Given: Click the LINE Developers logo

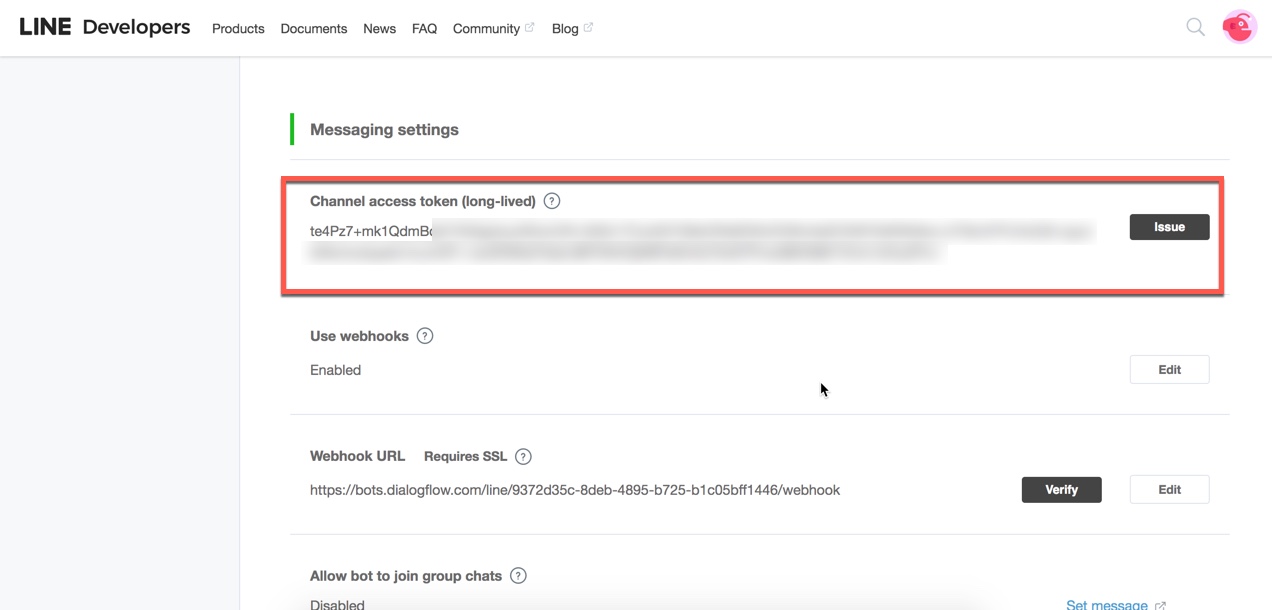Looking at the screenshot, I should (x=105, y=28).
